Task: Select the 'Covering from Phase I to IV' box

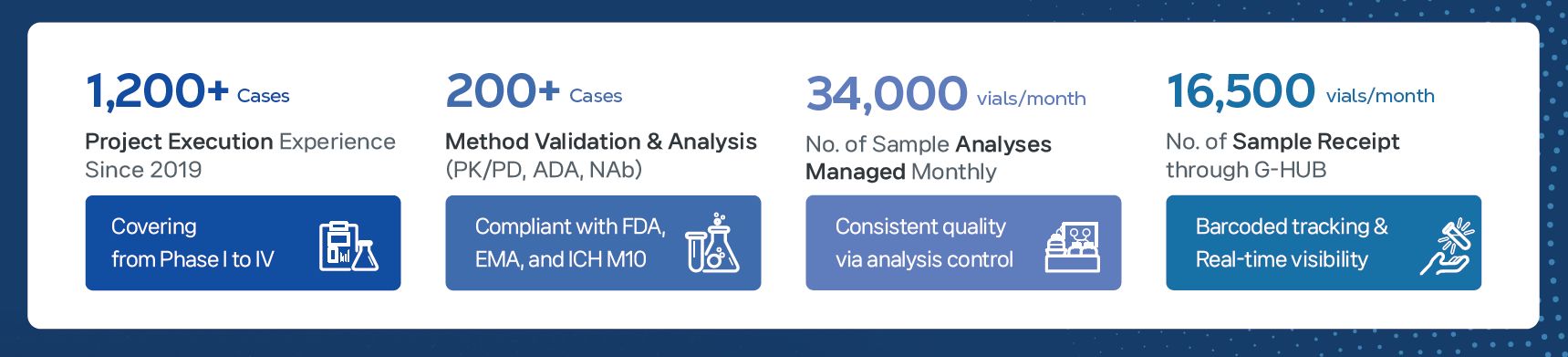Action: (243, 243)
